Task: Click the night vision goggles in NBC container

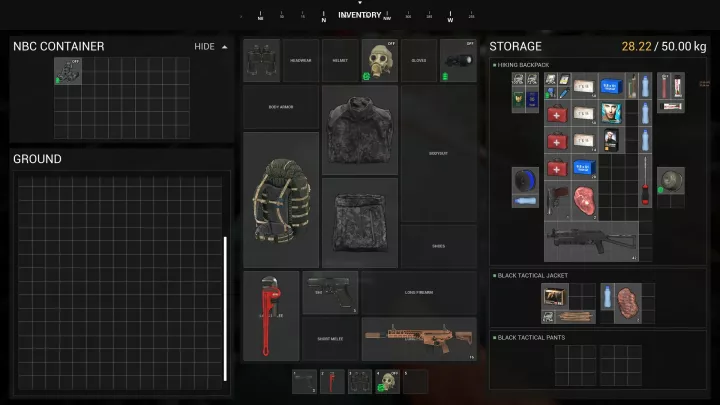Action: coord(68,71)
